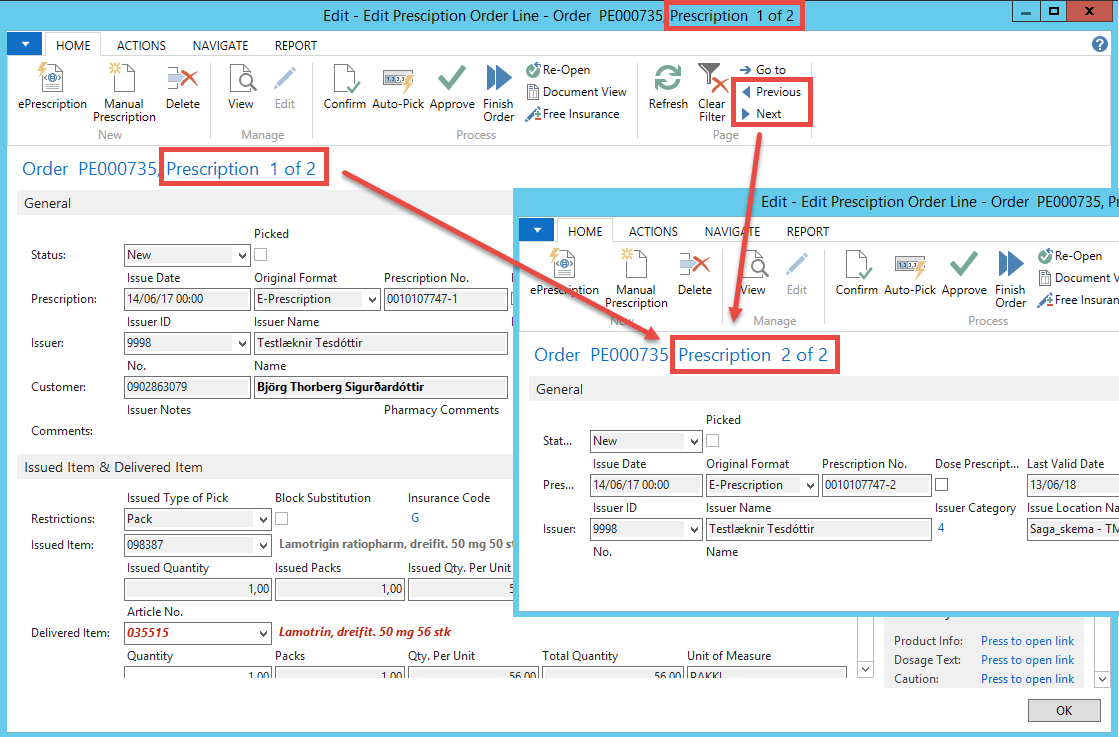Check the Dose Prescription checkbox
The width and height of the screenshot is (1119, 737).
coord(942,485)
